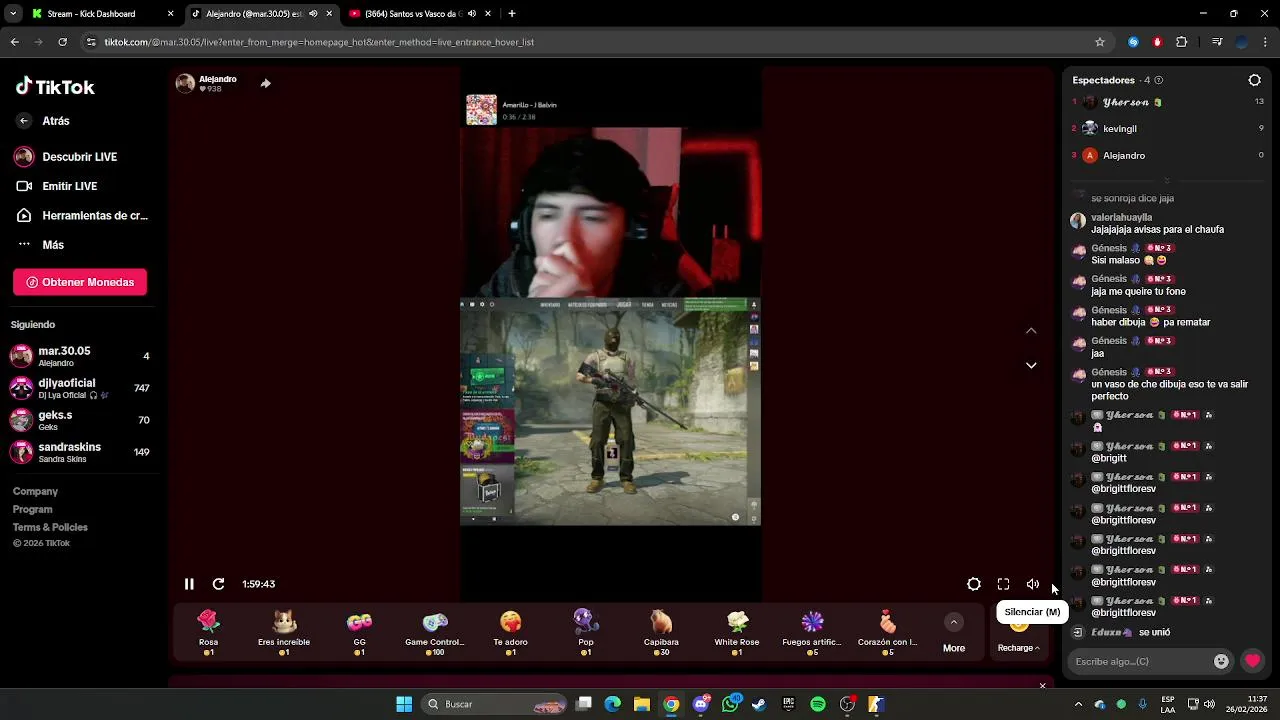Send the GG gift
Viewport: 1280px width, 720px height.
[359, 632]
